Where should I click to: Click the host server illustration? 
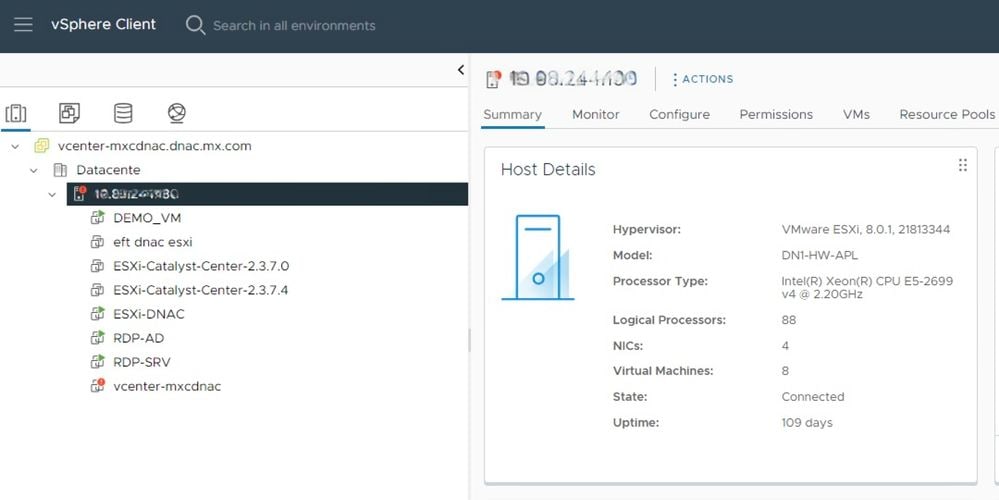(x=538, y=257)
